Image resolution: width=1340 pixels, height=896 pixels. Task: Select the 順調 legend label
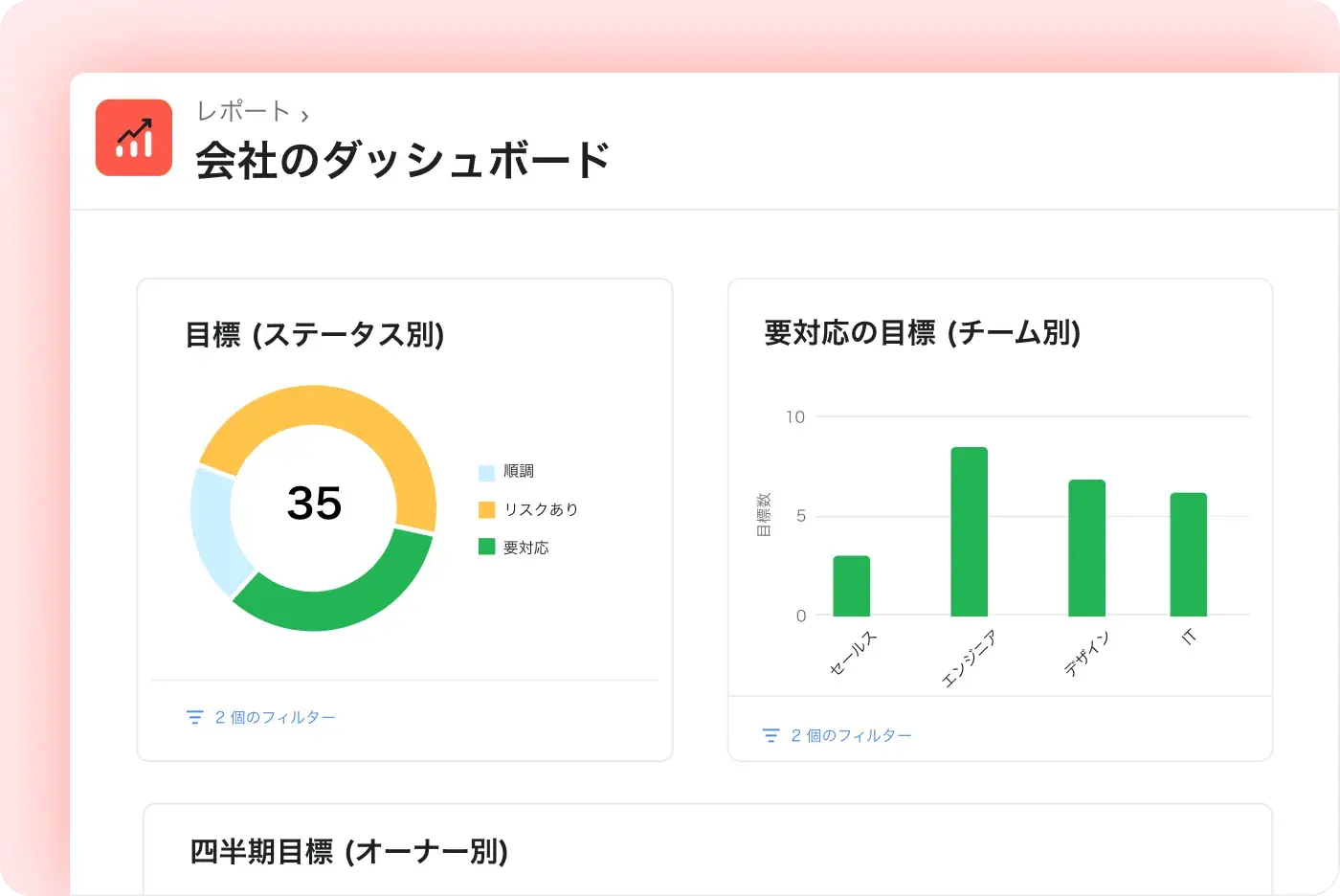[519, 471]
